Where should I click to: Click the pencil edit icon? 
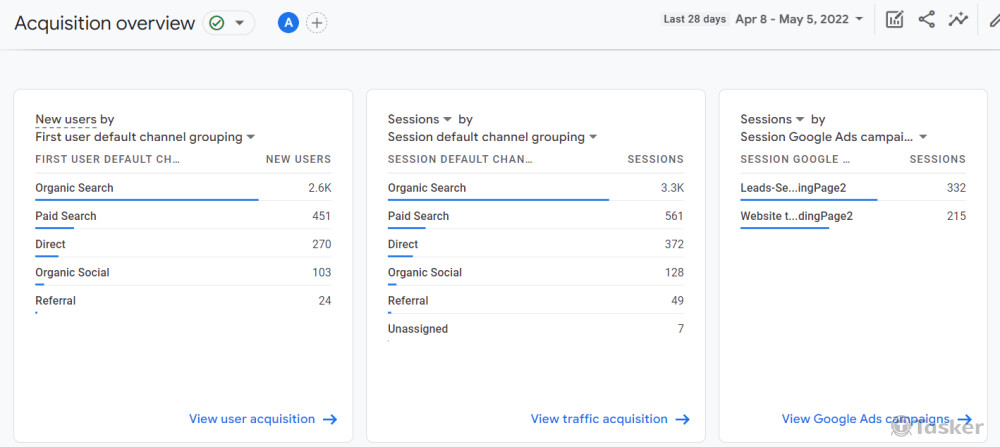(993, 19)
